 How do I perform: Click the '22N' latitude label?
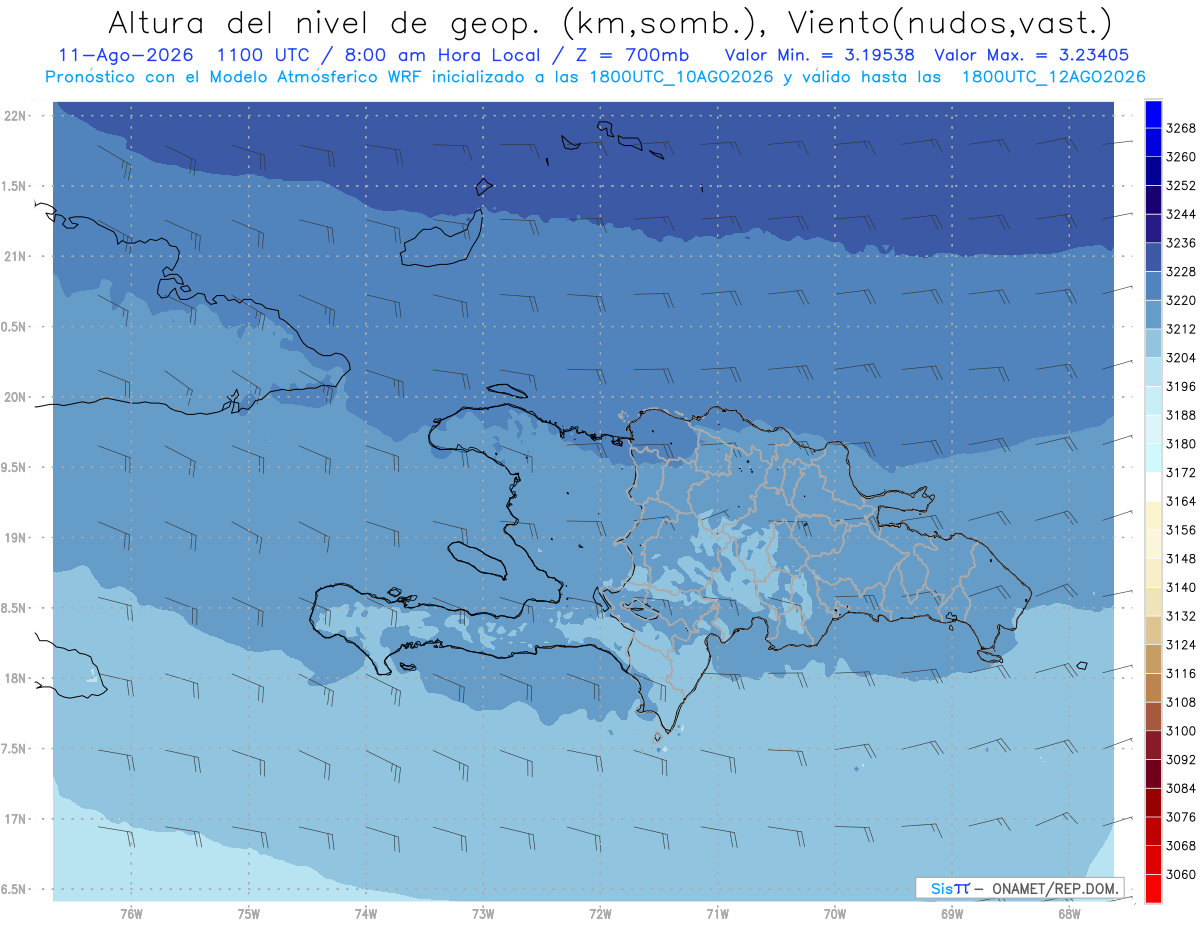16,116
